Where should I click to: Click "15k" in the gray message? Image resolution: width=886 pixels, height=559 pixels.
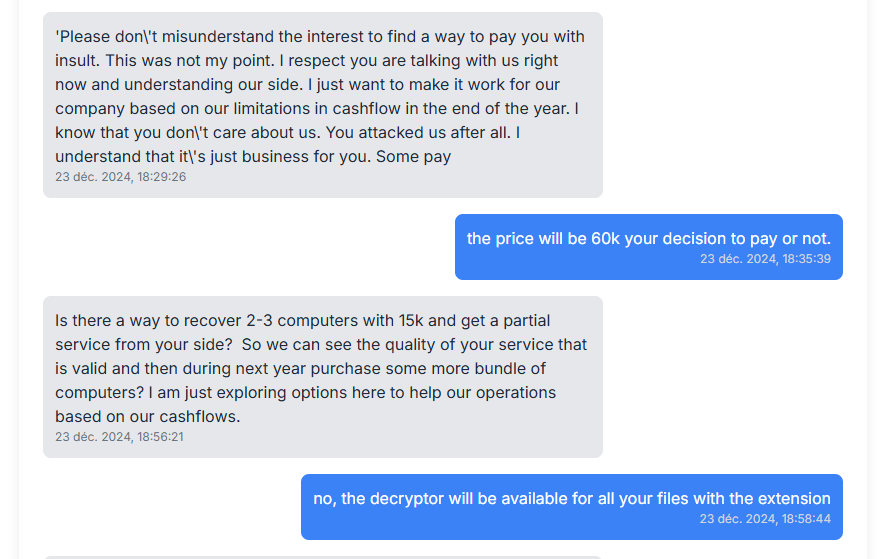point(410,321)
